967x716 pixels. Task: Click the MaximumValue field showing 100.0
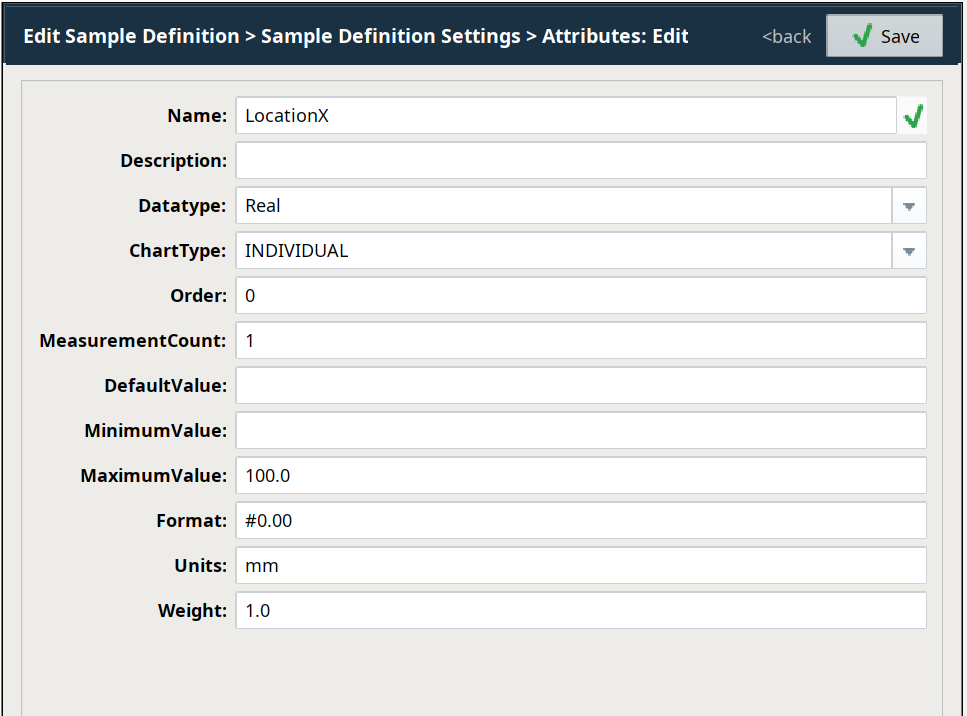[x=581, y=476]
